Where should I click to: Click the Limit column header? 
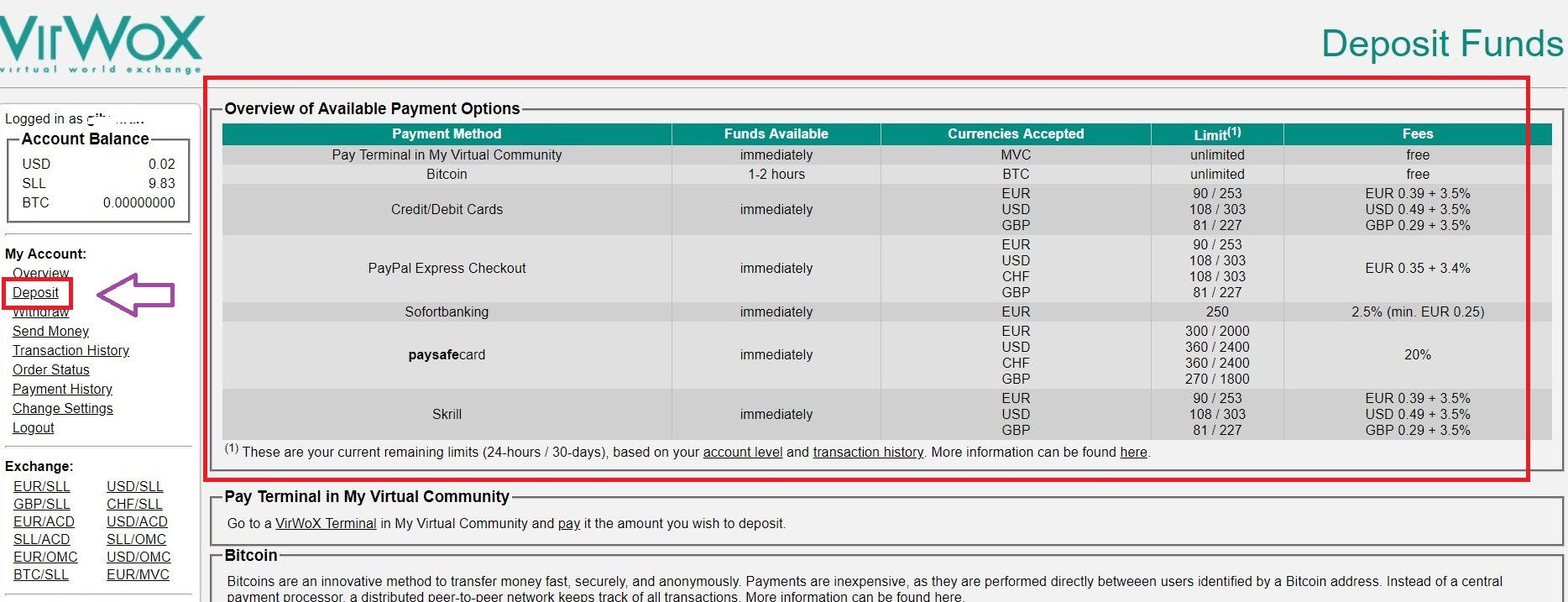pyautogui.click(x=1217, y=133)
